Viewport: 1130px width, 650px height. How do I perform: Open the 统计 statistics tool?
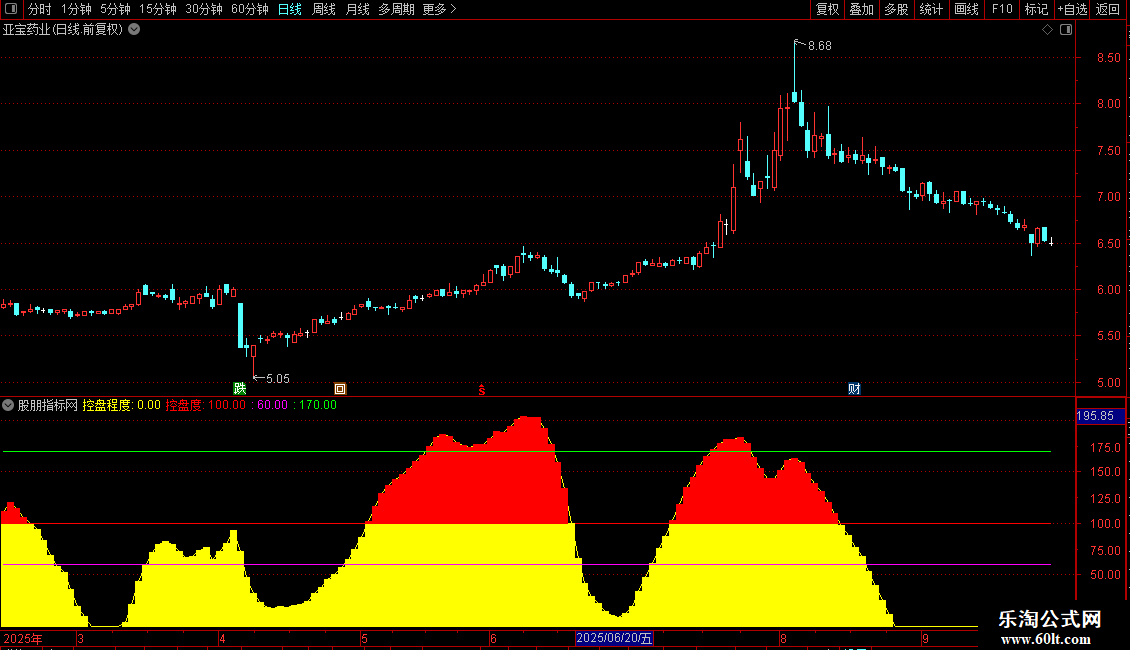[931, 9]
